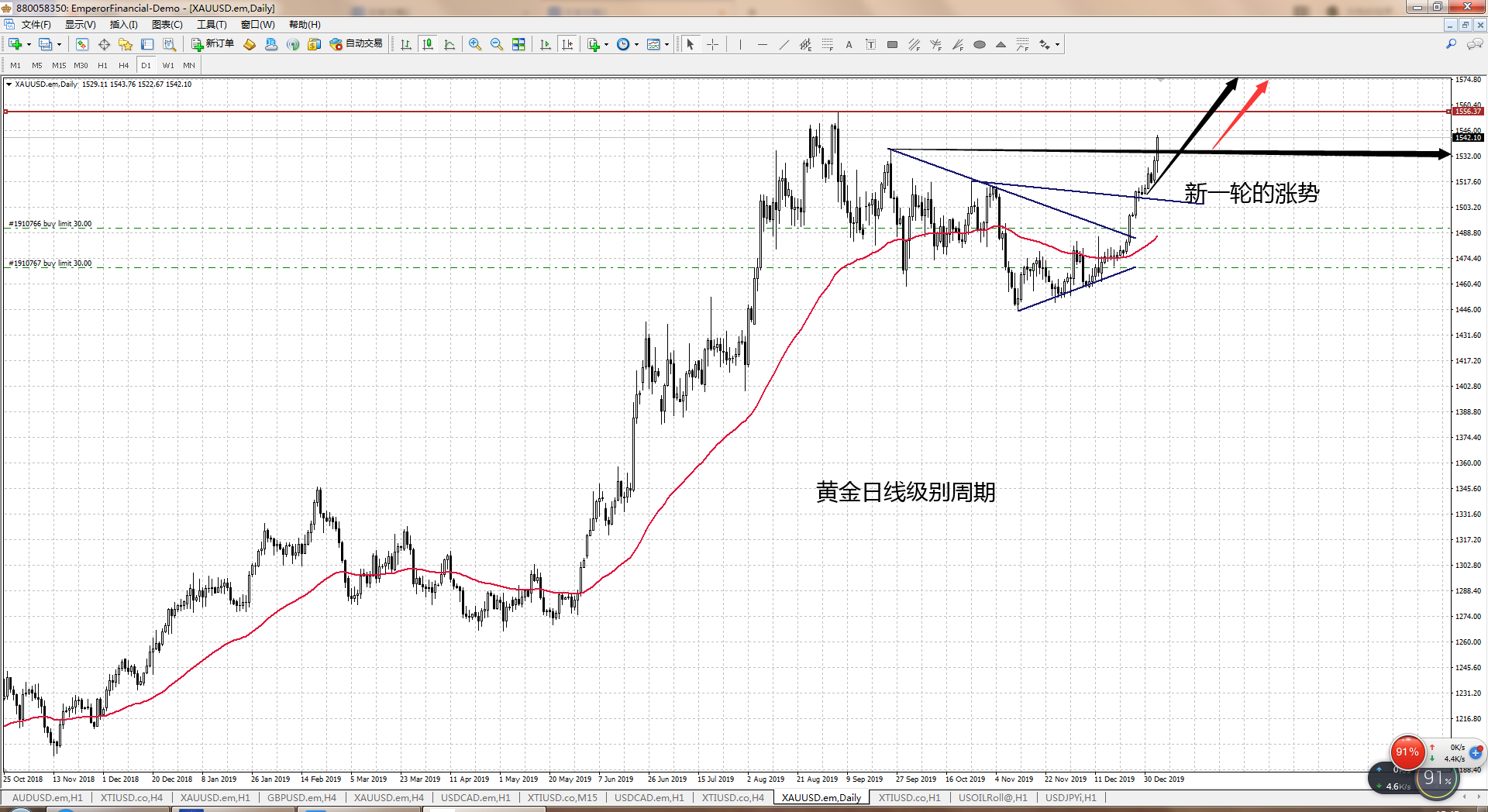Screen dimensions: 1488x812
Task: Expand the periodicity clock dropdown arrow
Action: pyautogui.click(x=637, y=44)
